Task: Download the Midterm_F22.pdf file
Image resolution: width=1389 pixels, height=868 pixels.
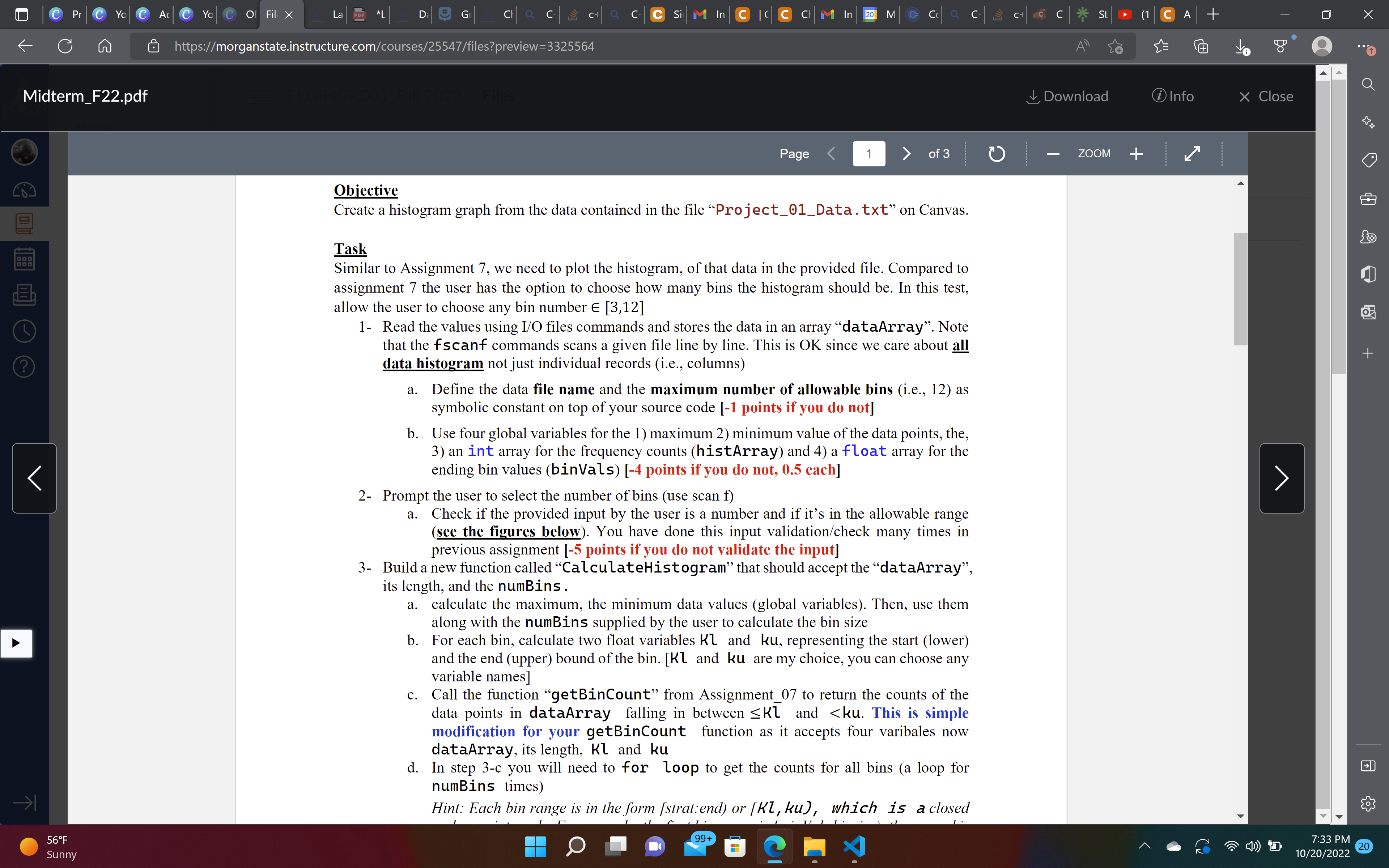Action: (1067, 97)
